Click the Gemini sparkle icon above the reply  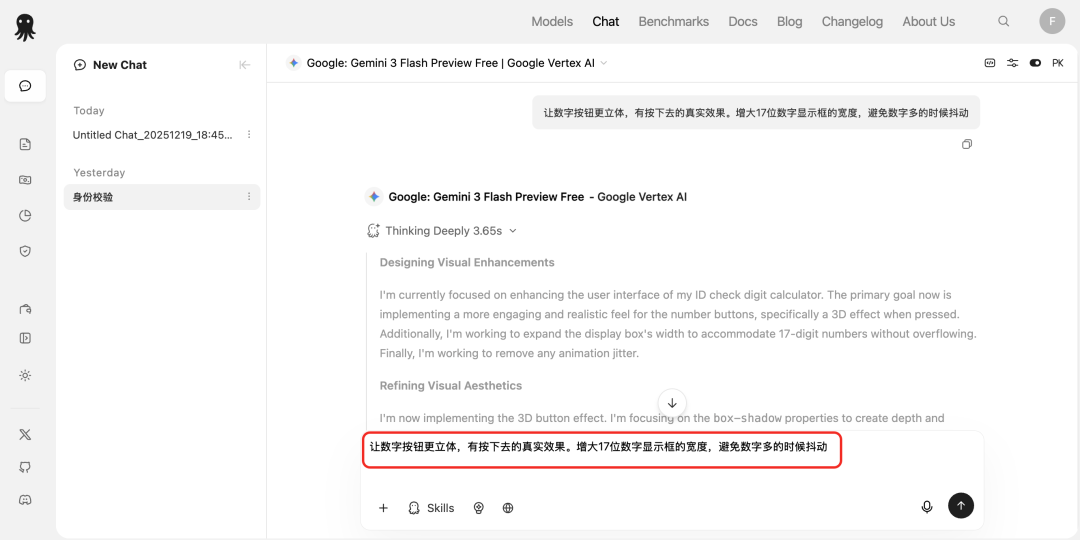(x=374, y=197)
